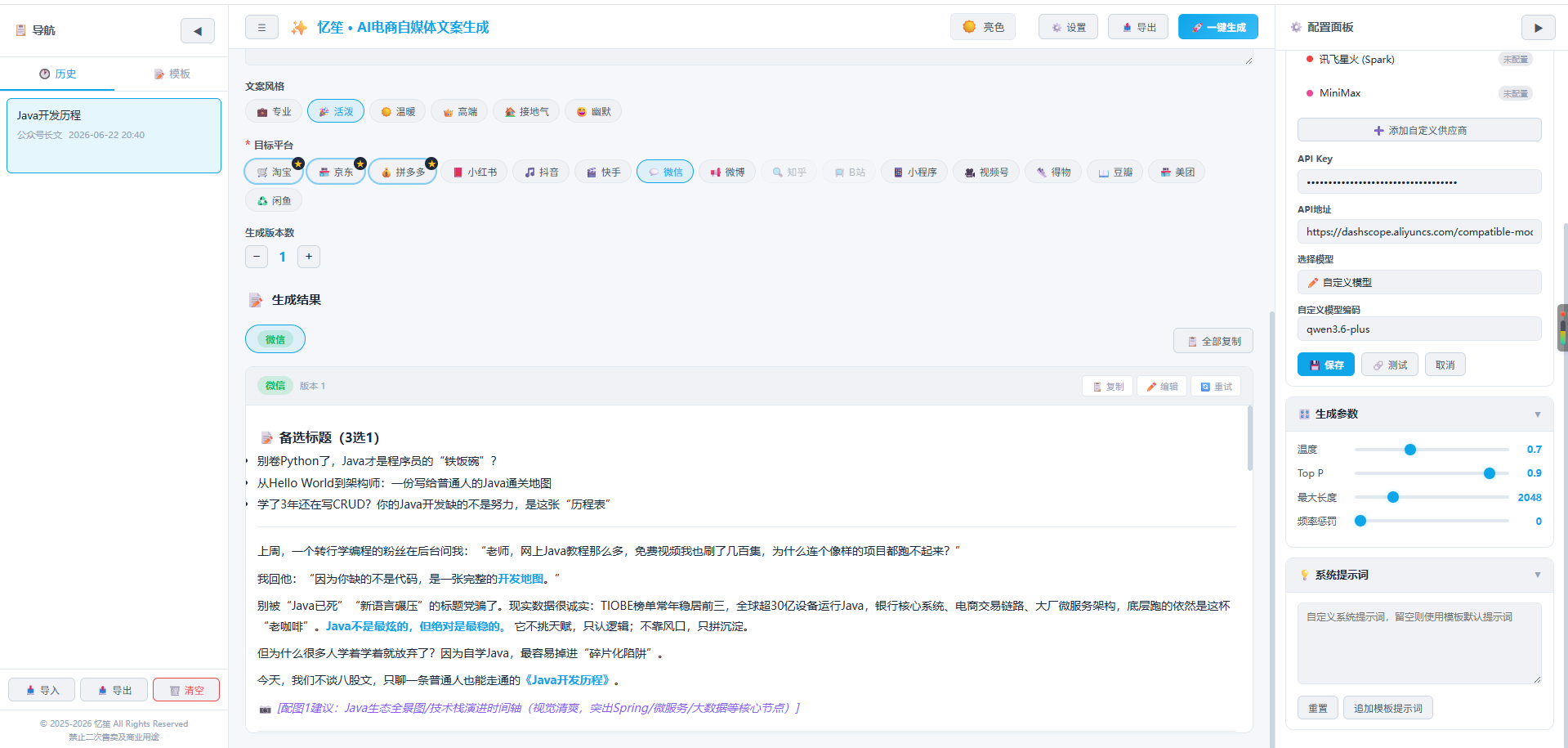Toggle the 得物 target platform
The width and height of the screenshot is (1568, 748).
tap(1053, 172)
